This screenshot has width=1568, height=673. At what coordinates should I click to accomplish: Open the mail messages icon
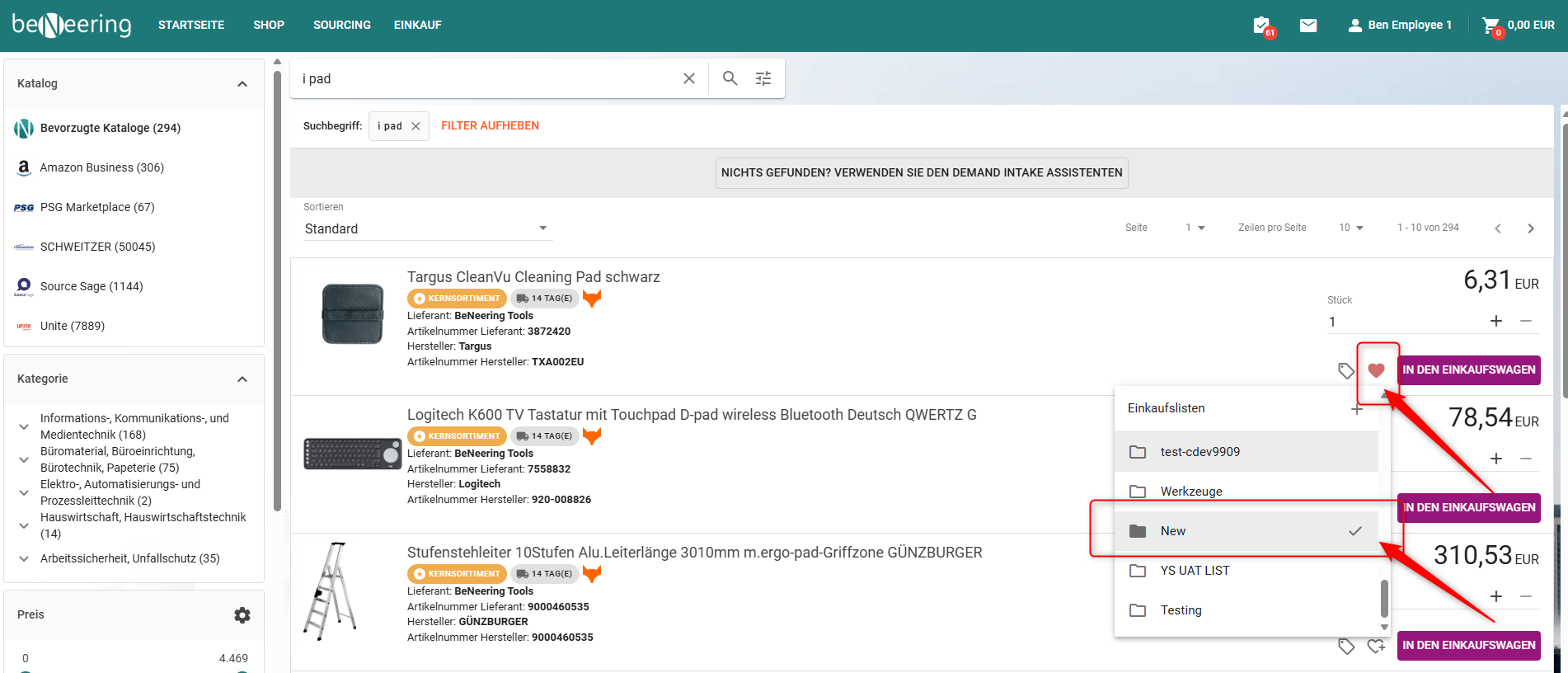[x=1308, y=26]
